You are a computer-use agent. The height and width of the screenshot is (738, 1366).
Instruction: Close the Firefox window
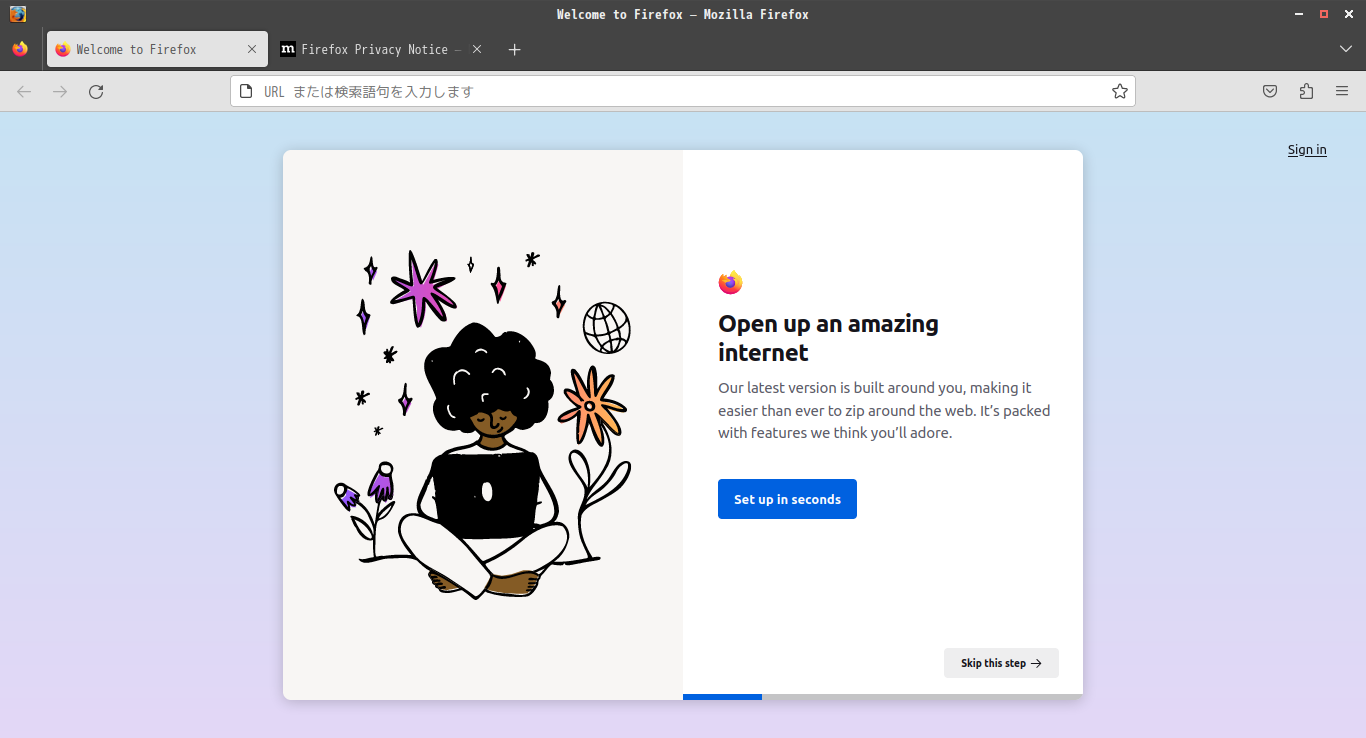[1348, 14]
